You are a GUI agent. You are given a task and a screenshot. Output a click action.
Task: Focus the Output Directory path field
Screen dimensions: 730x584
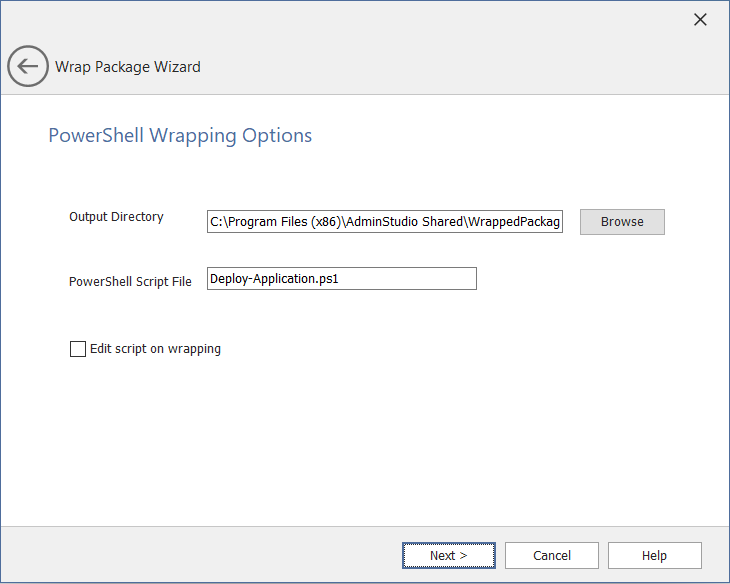tap(385, 222)
